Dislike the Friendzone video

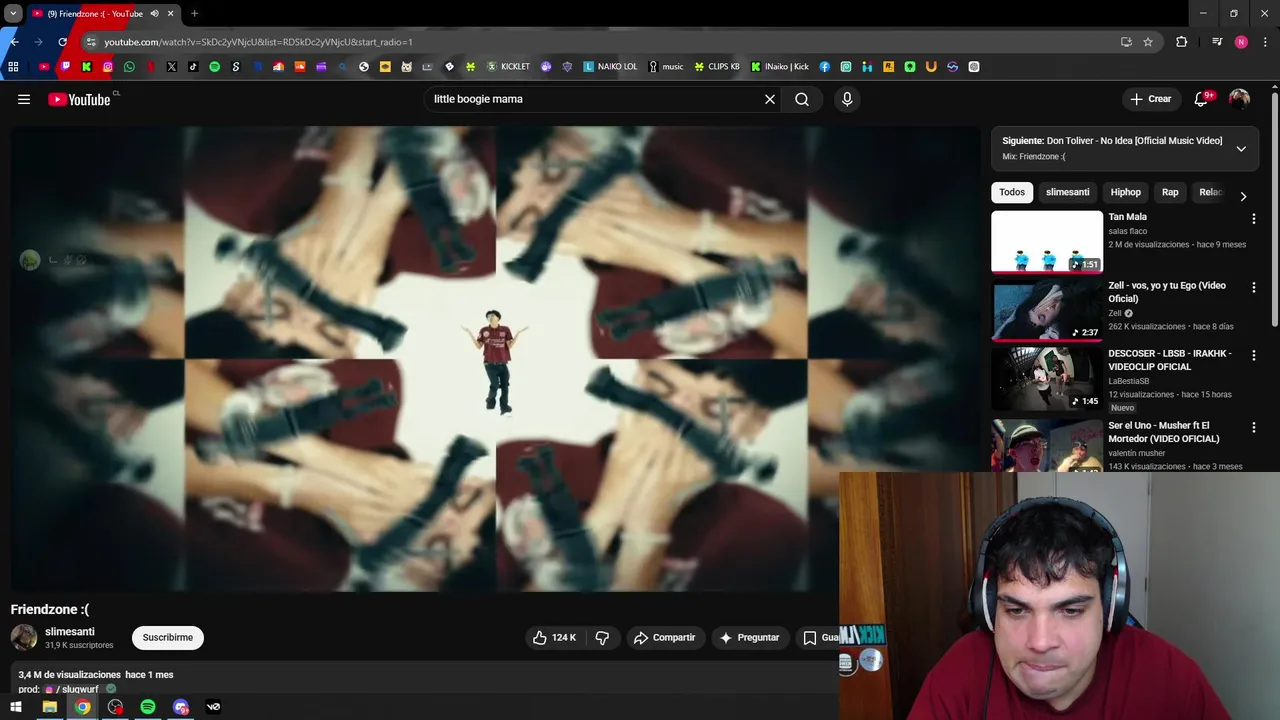[602, 637]
